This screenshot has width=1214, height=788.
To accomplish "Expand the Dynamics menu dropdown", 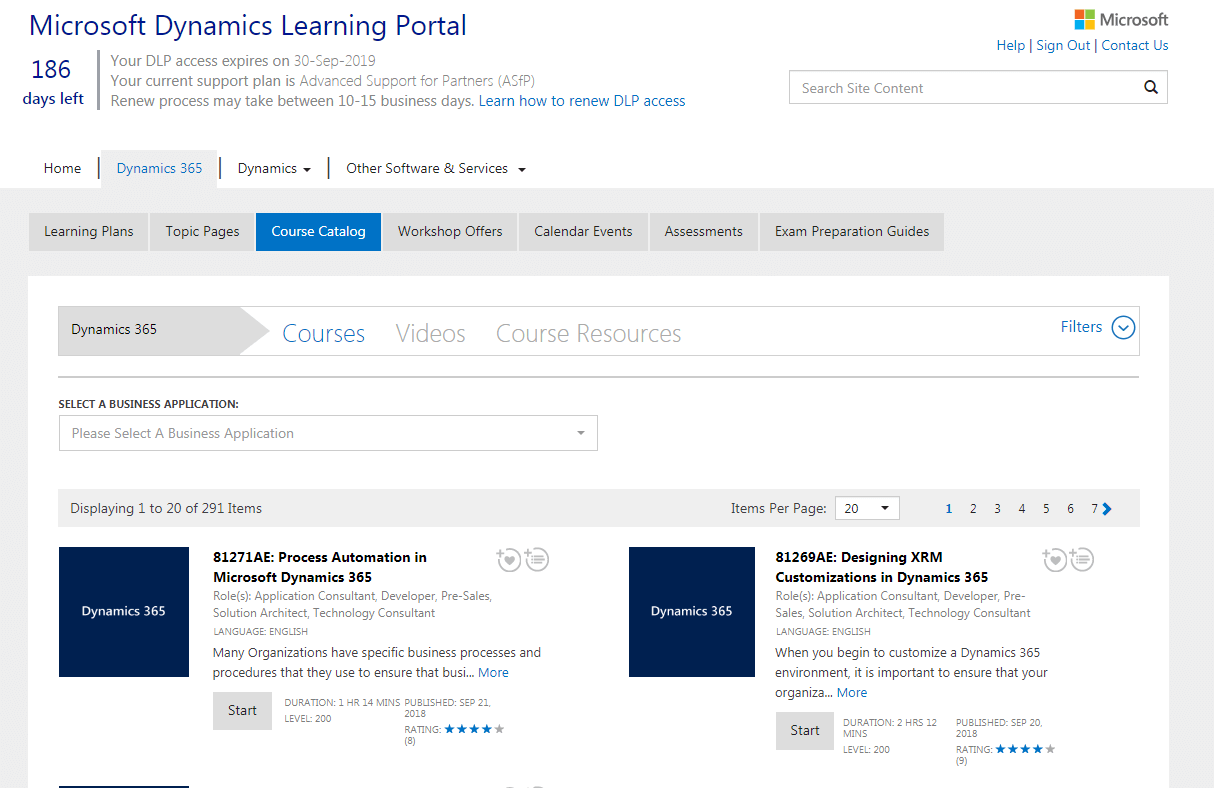I will pyautogui.click(x=274, y=168).
